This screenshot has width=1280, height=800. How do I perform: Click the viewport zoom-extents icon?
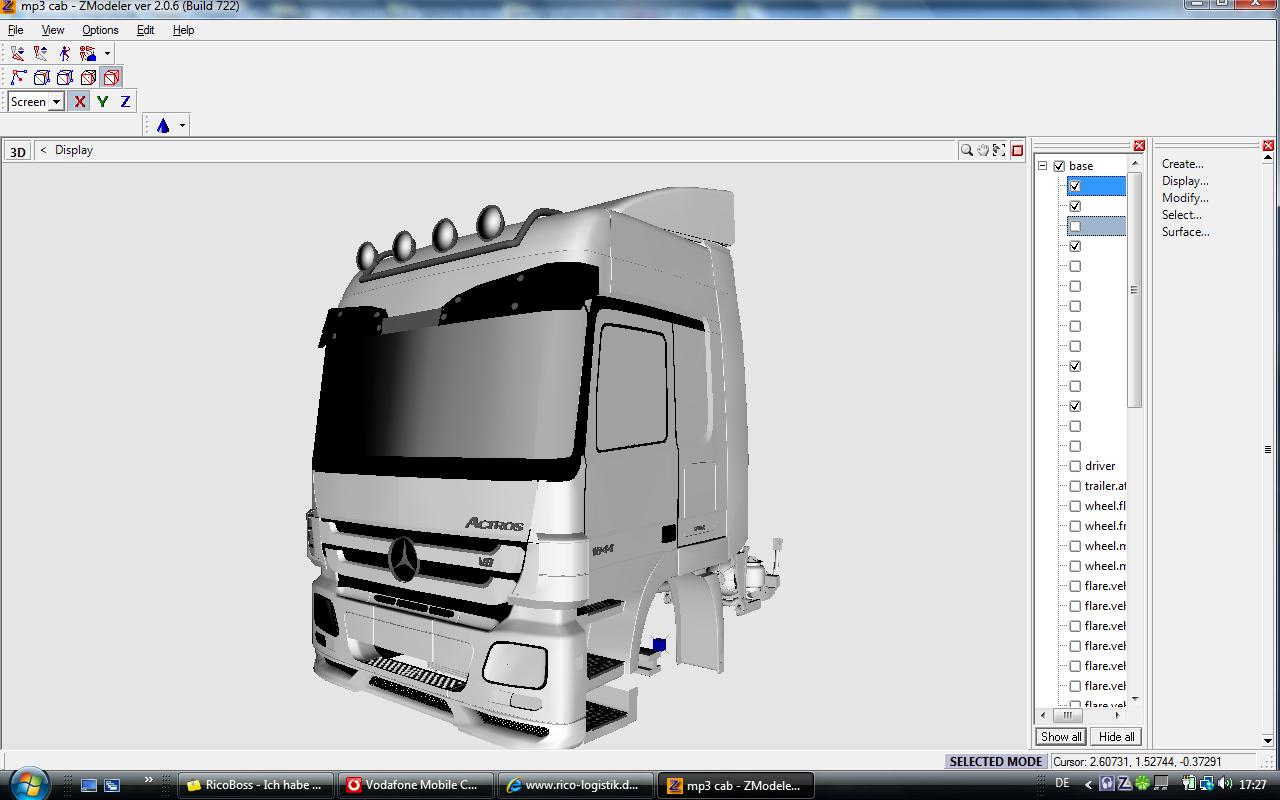999,150
